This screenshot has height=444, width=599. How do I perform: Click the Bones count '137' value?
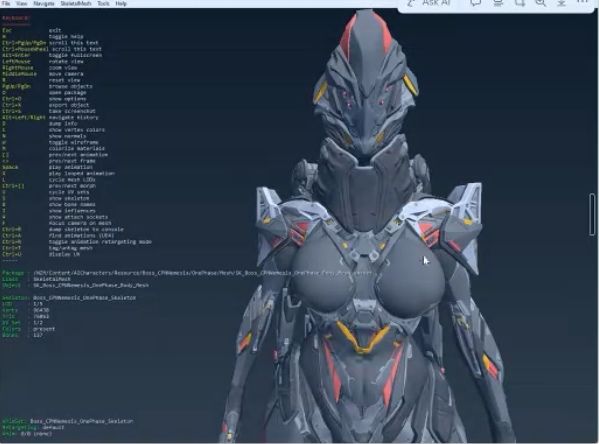click(38, 335)
